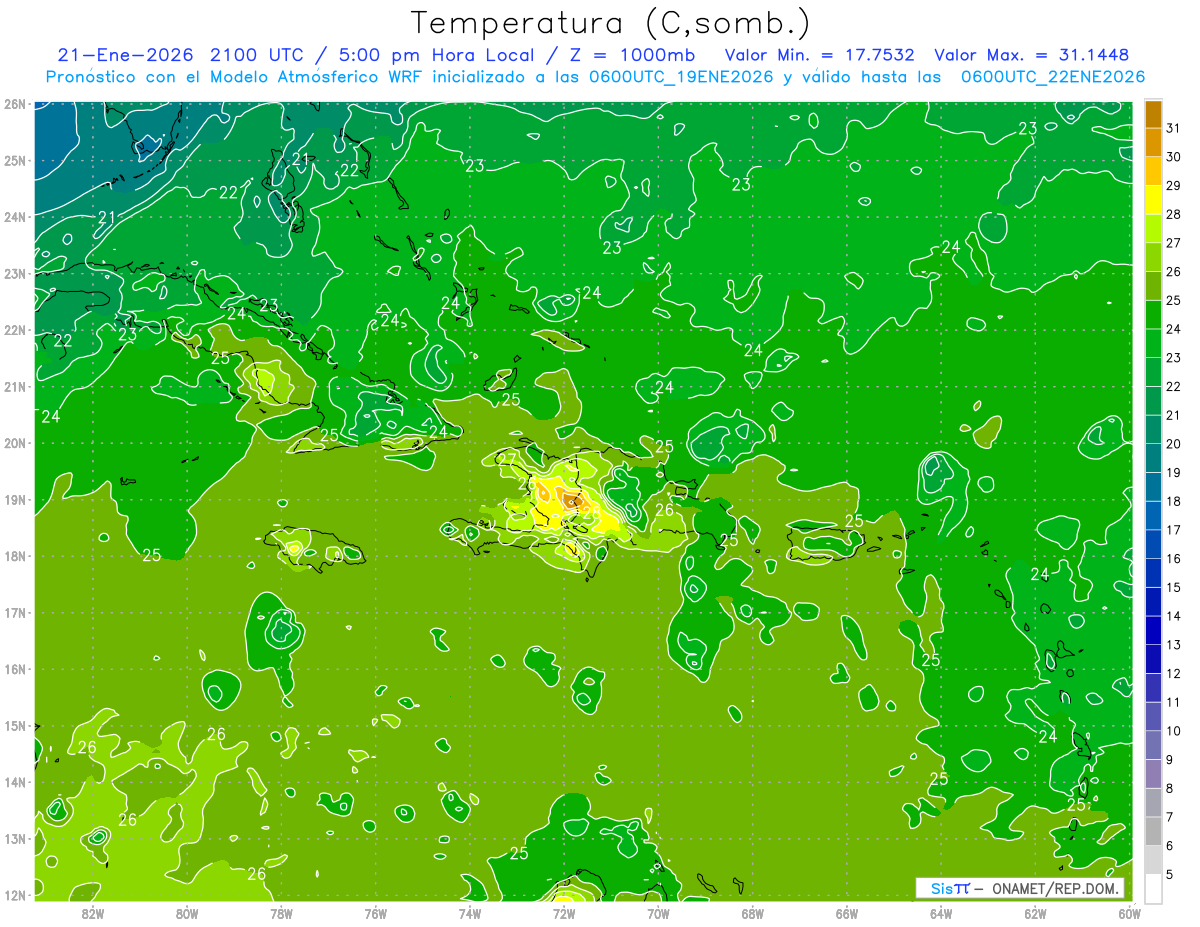Click the '72W' longitude axis label
The image size is (1200, 927).
coord(564,912)
